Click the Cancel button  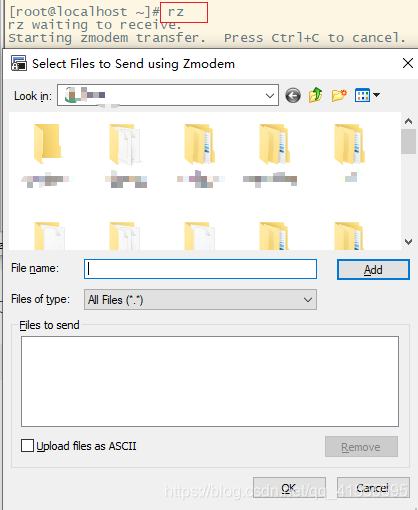click(x=373, y=488)
